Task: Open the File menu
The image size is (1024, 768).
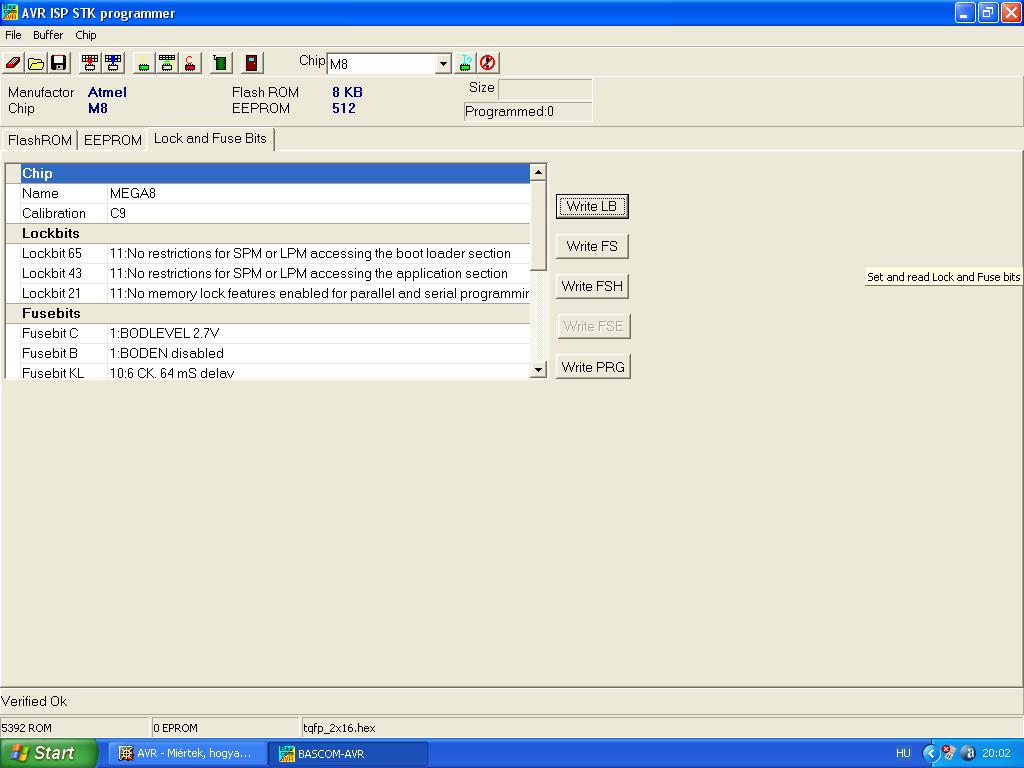Action: coord(13,35)
